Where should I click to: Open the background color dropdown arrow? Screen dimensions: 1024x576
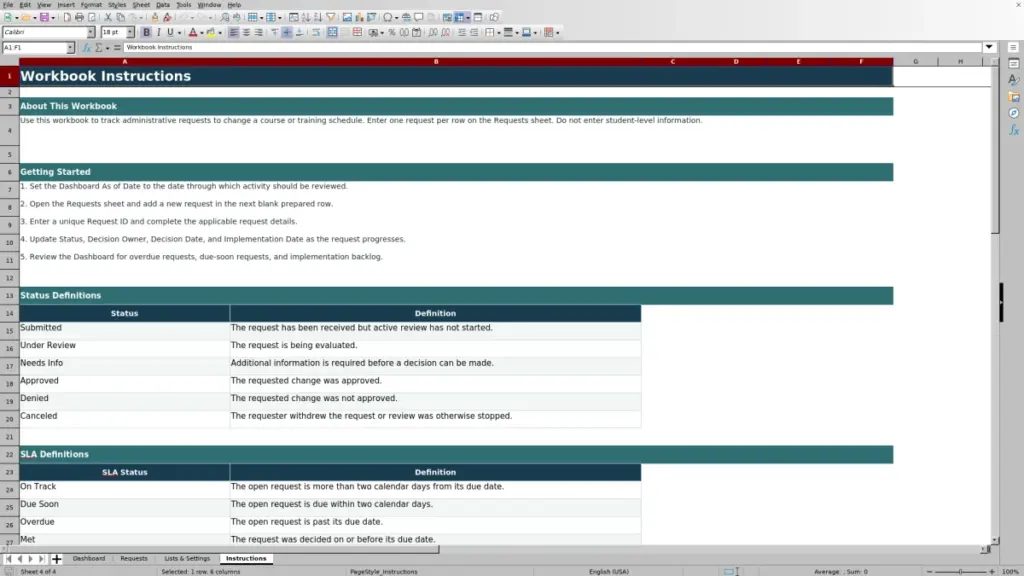pyautogui.click(x=220, y=33)
